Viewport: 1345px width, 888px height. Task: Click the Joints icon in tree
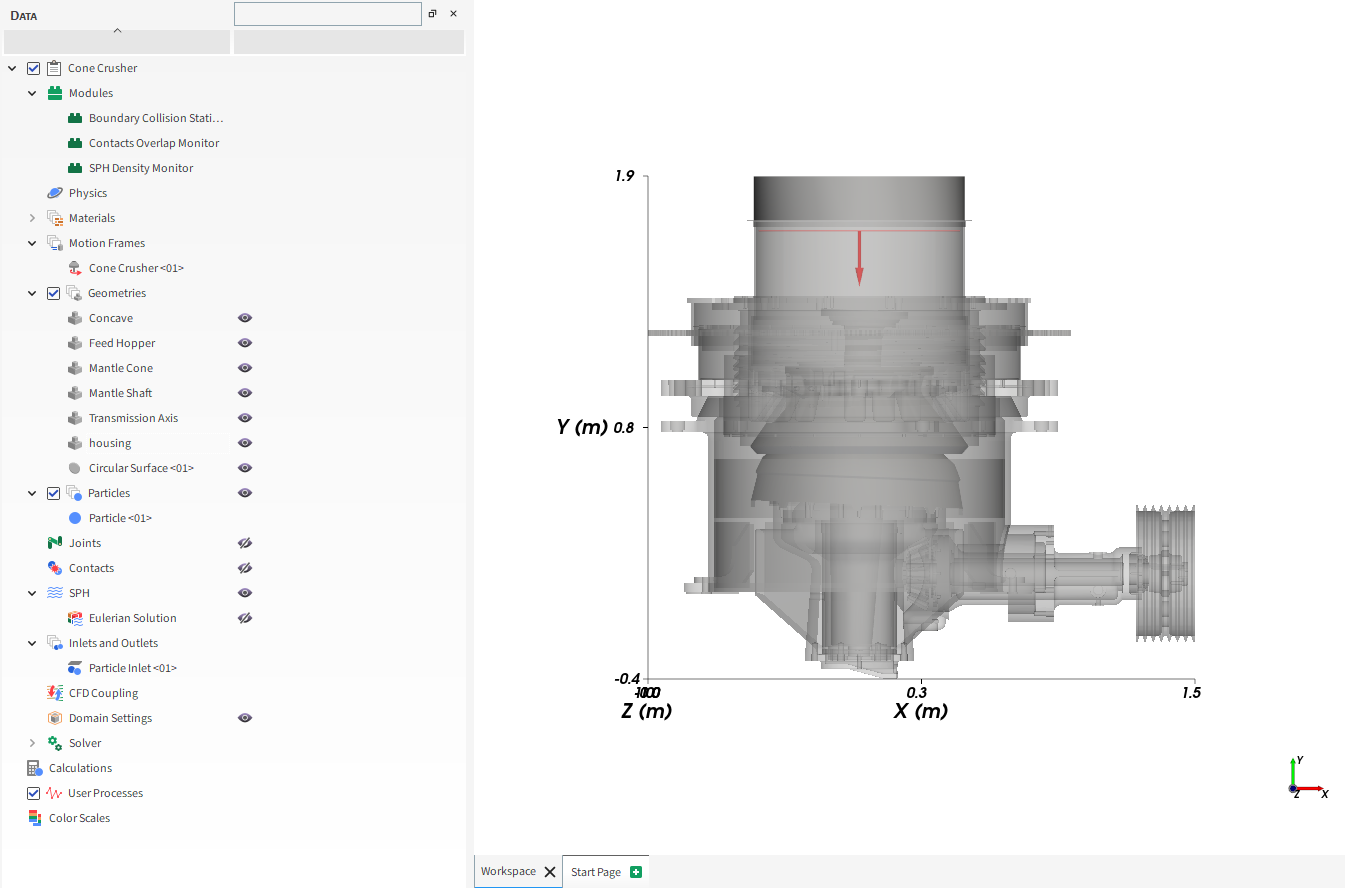click(55, 543)
